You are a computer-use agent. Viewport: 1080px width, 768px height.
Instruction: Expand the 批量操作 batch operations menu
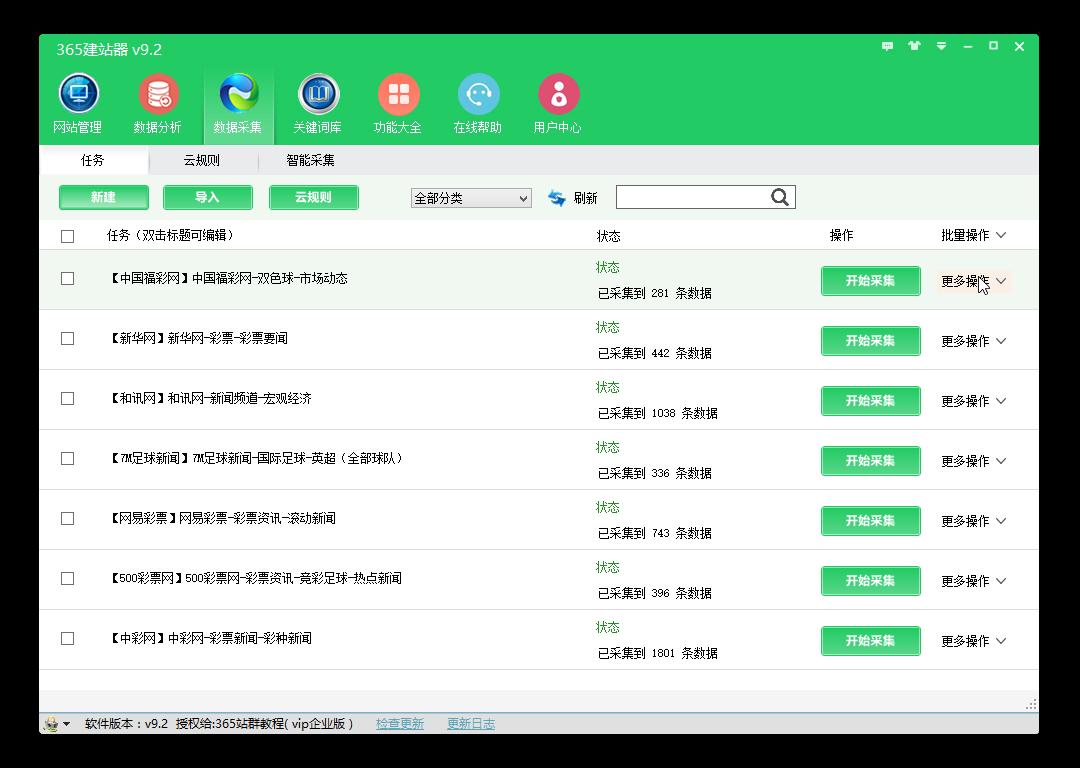coord(973,236)
